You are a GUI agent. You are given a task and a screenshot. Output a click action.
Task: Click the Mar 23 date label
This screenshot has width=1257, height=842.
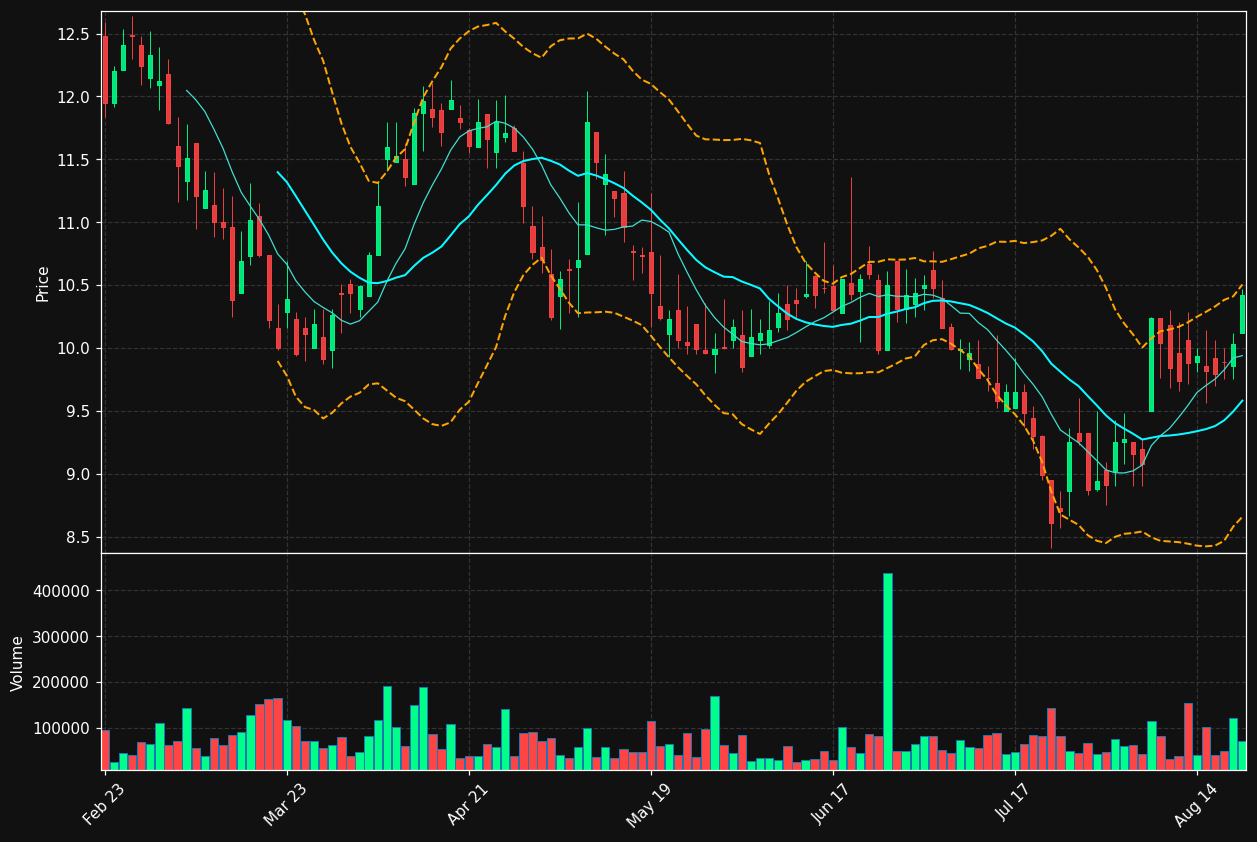point(287,803)
